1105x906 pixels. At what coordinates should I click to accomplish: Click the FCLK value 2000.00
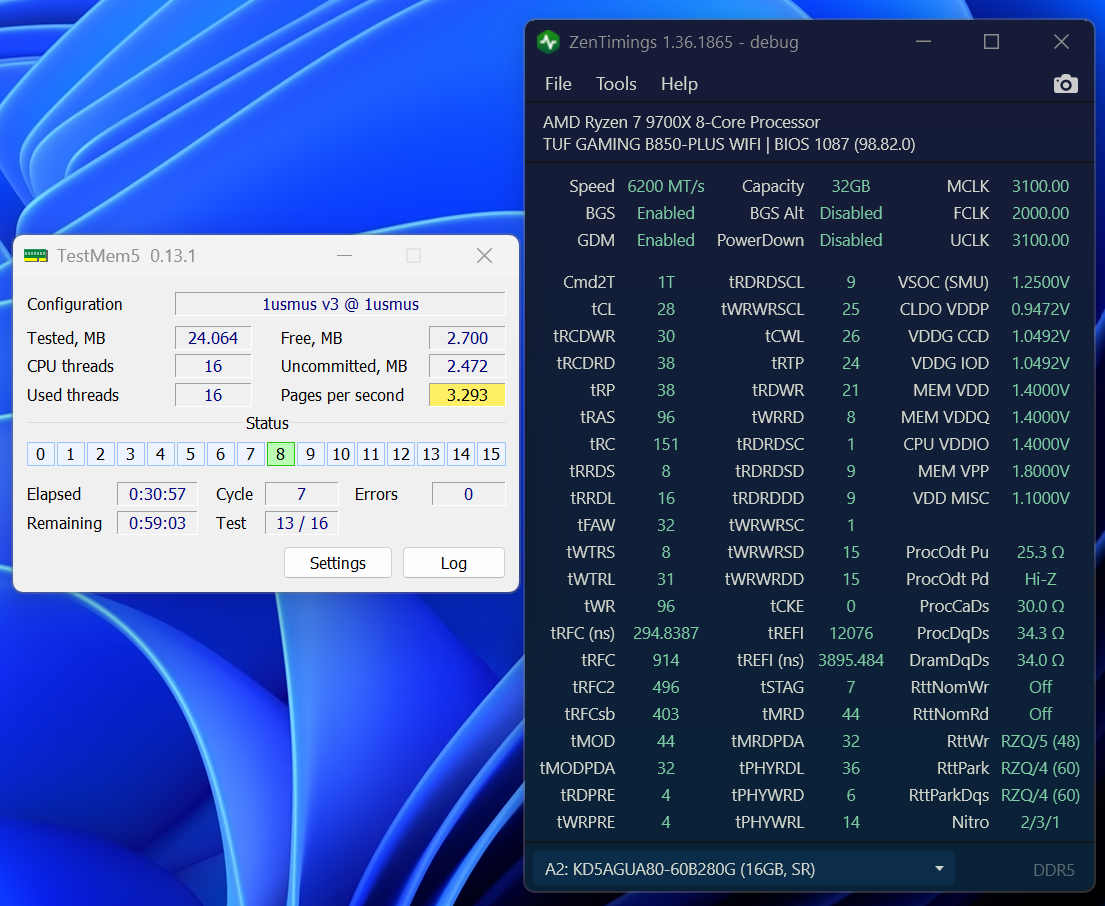(x=1040, y=213)
